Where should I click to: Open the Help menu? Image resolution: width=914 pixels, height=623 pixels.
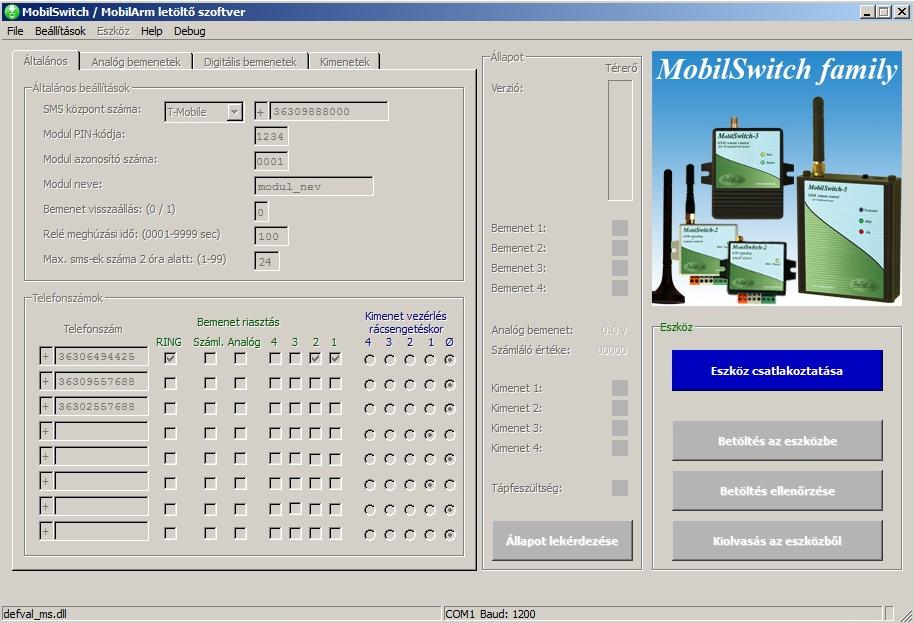click(152, 31)
